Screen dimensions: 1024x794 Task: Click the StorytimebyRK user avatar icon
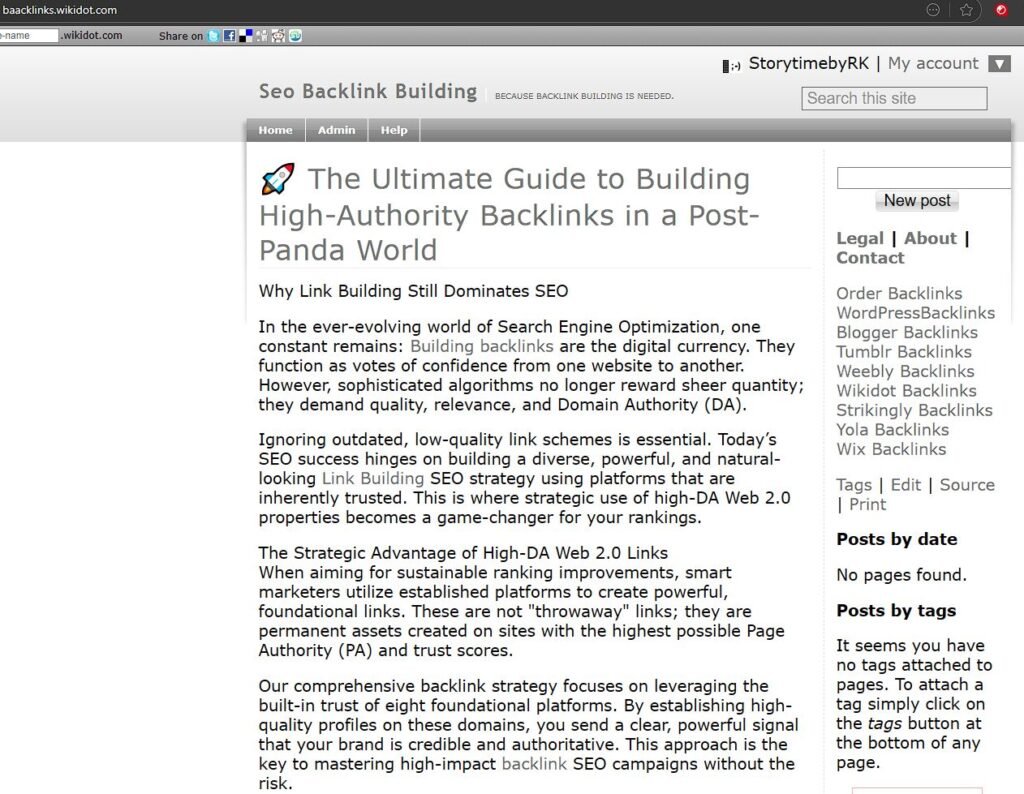(730, 65)
